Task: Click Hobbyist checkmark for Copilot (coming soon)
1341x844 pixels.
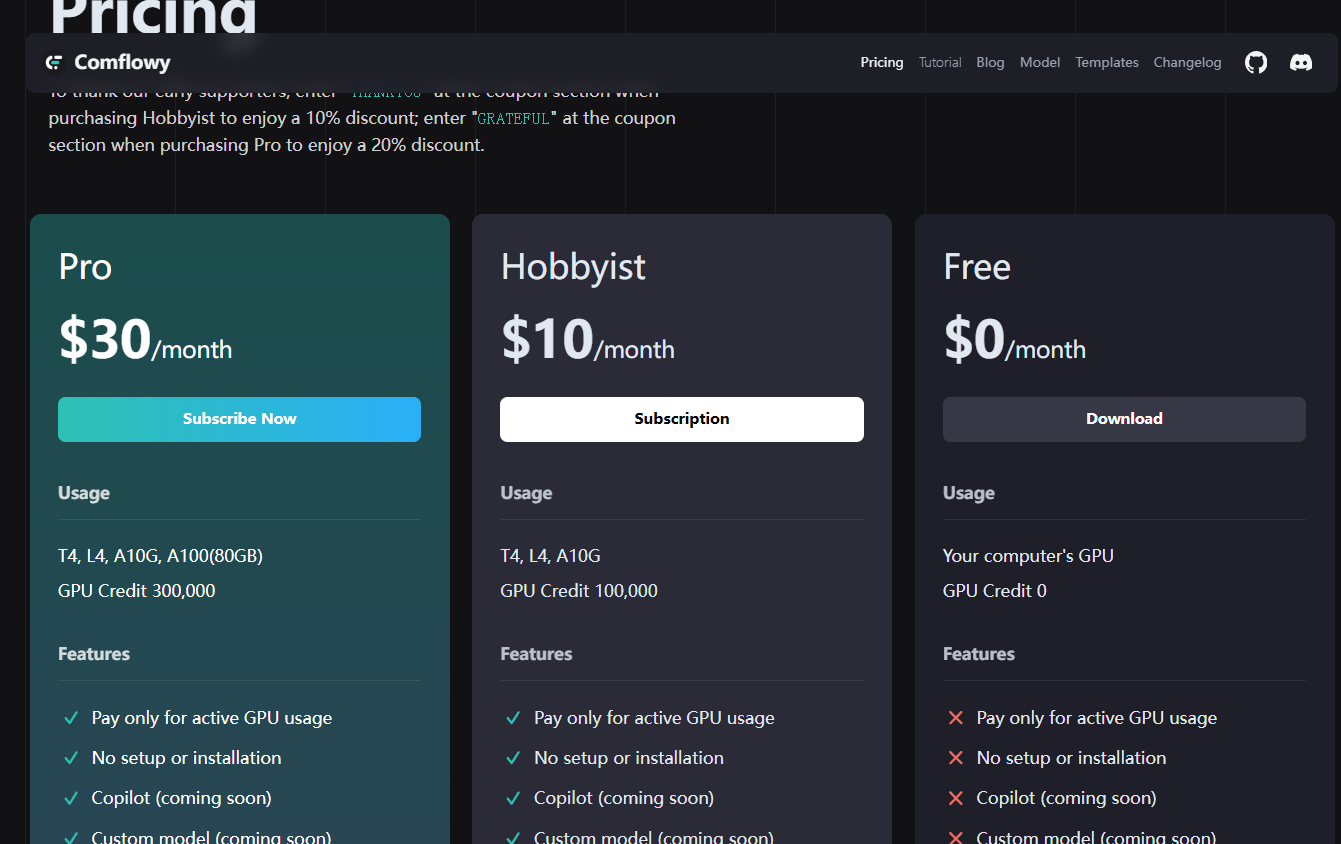Action: tap(513, 798)
